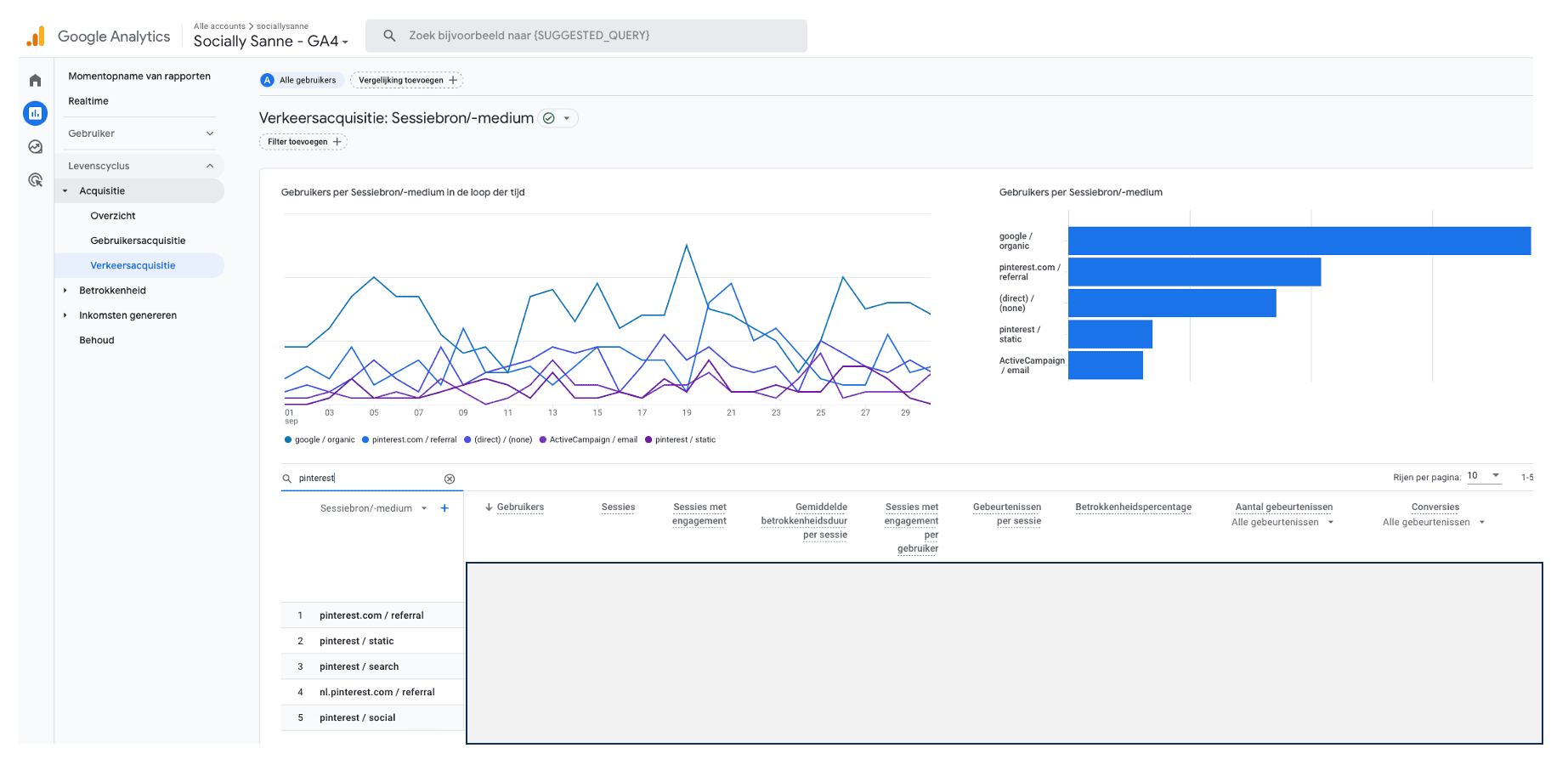This screenshot has height=765, width=1568.
Task: Open Aantal gebeurtenissen Alle gebeurtenissen dropdown
Action: coord(1282,522)
